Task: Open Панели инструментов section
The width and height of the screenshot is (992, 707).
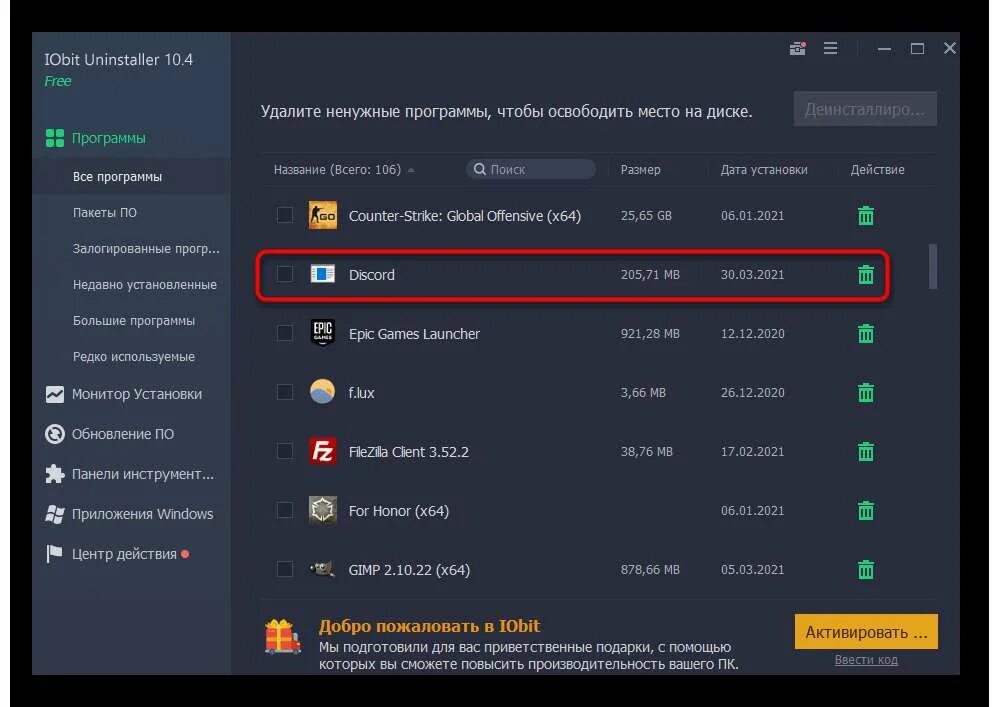Action: tap(130, 474)
